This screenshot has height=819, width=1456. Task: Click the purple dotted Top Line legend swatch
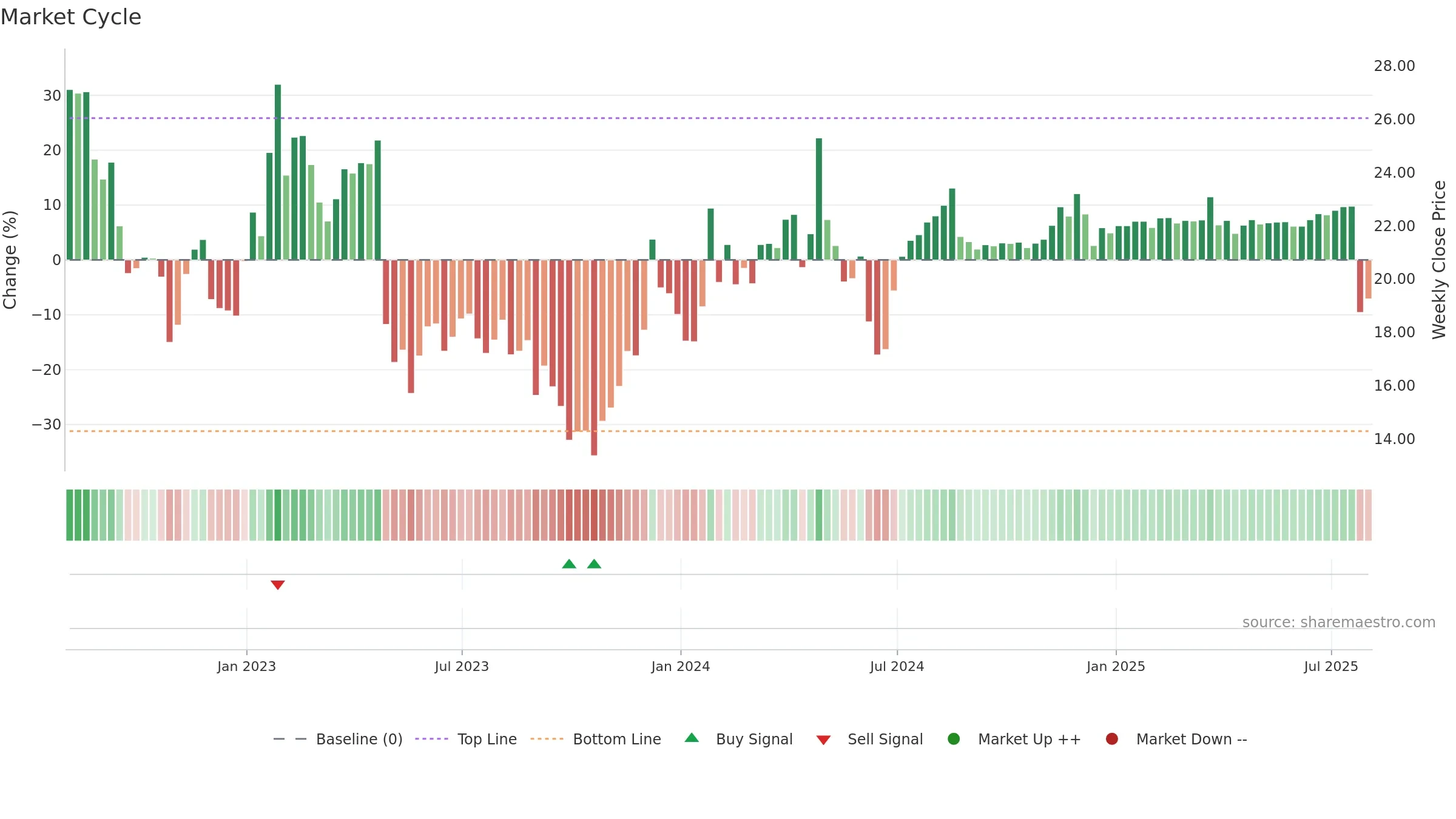(431, 739)
